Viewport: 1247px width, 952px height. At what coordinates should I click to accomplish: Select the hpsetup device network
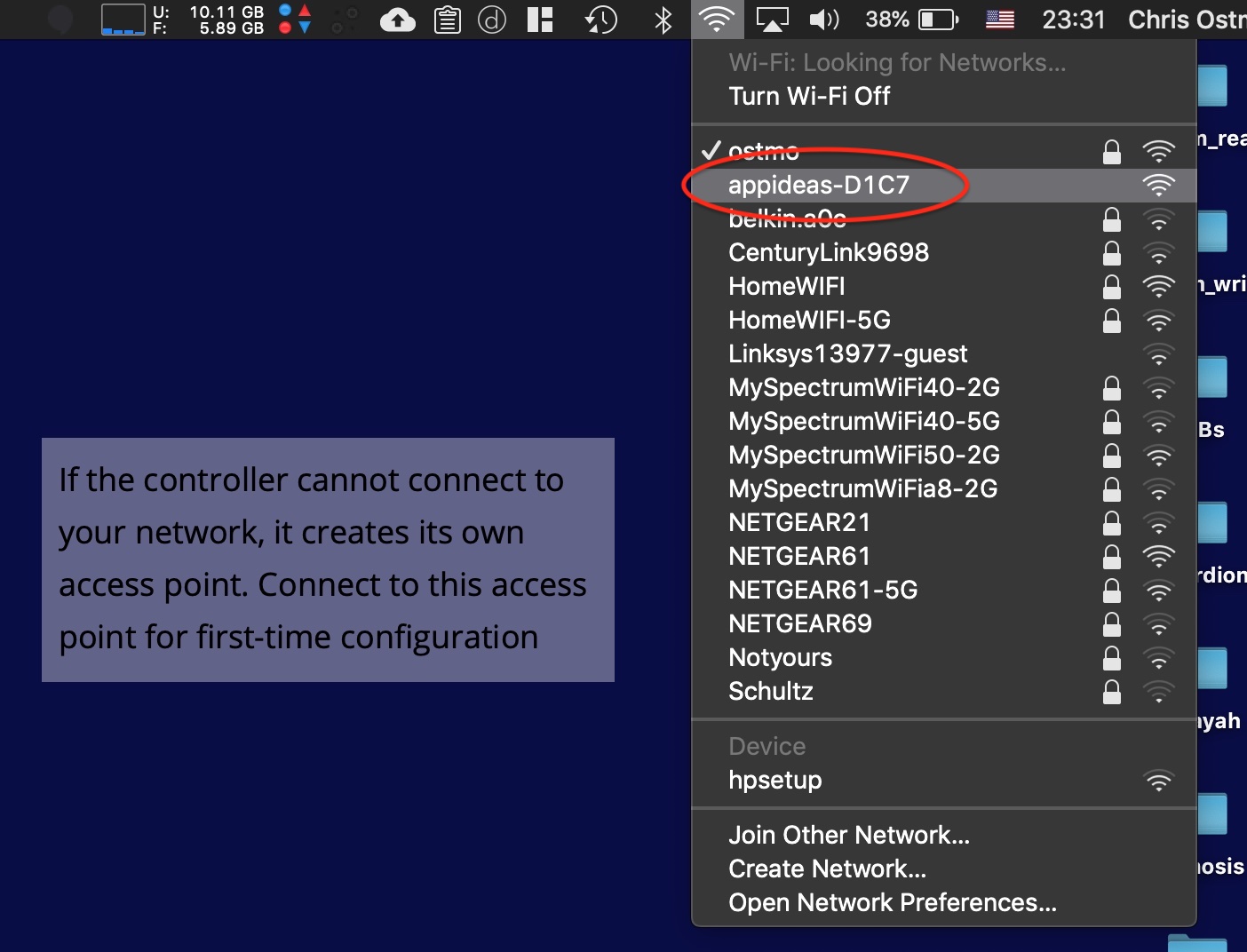pos(774,780)
